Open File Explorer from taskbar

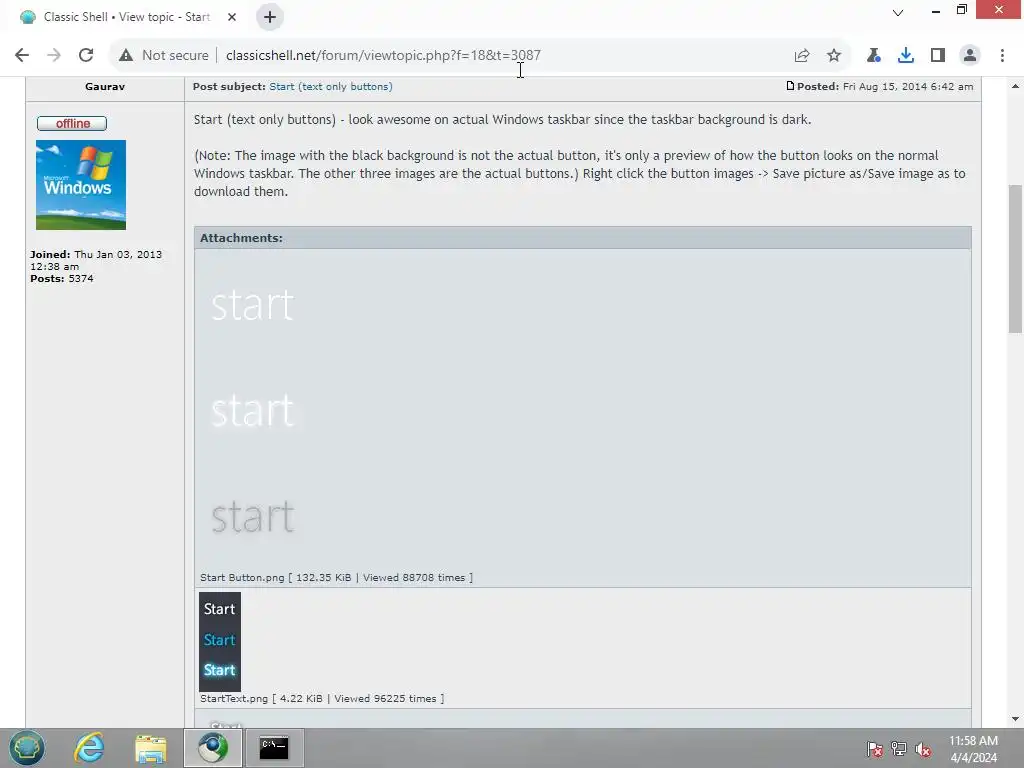click(151, 748)
